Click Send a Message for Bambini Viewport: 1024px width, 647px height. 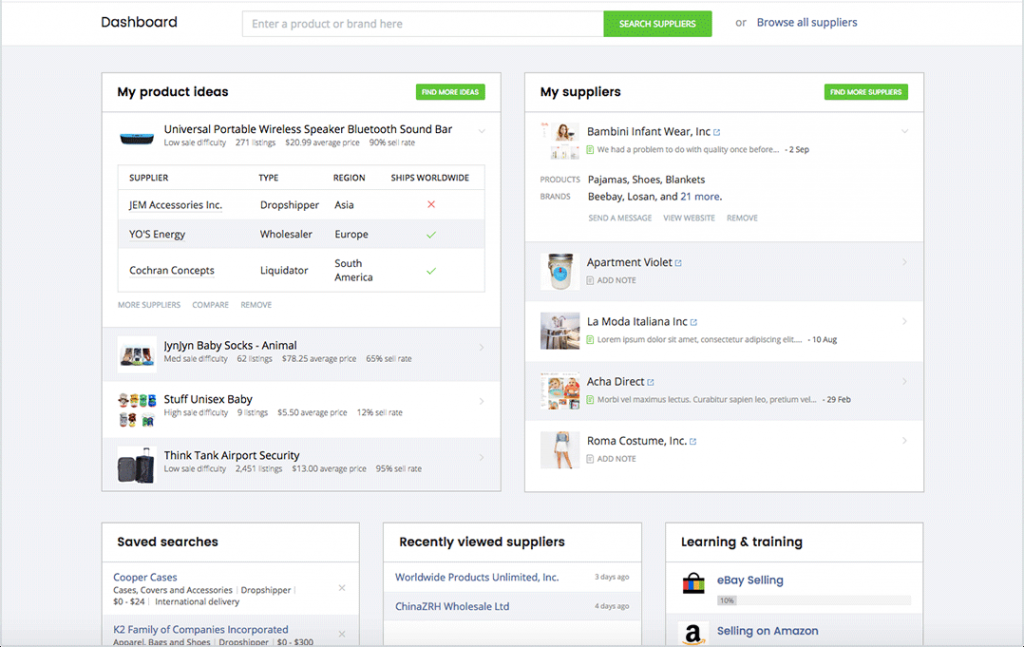point(620,218)
